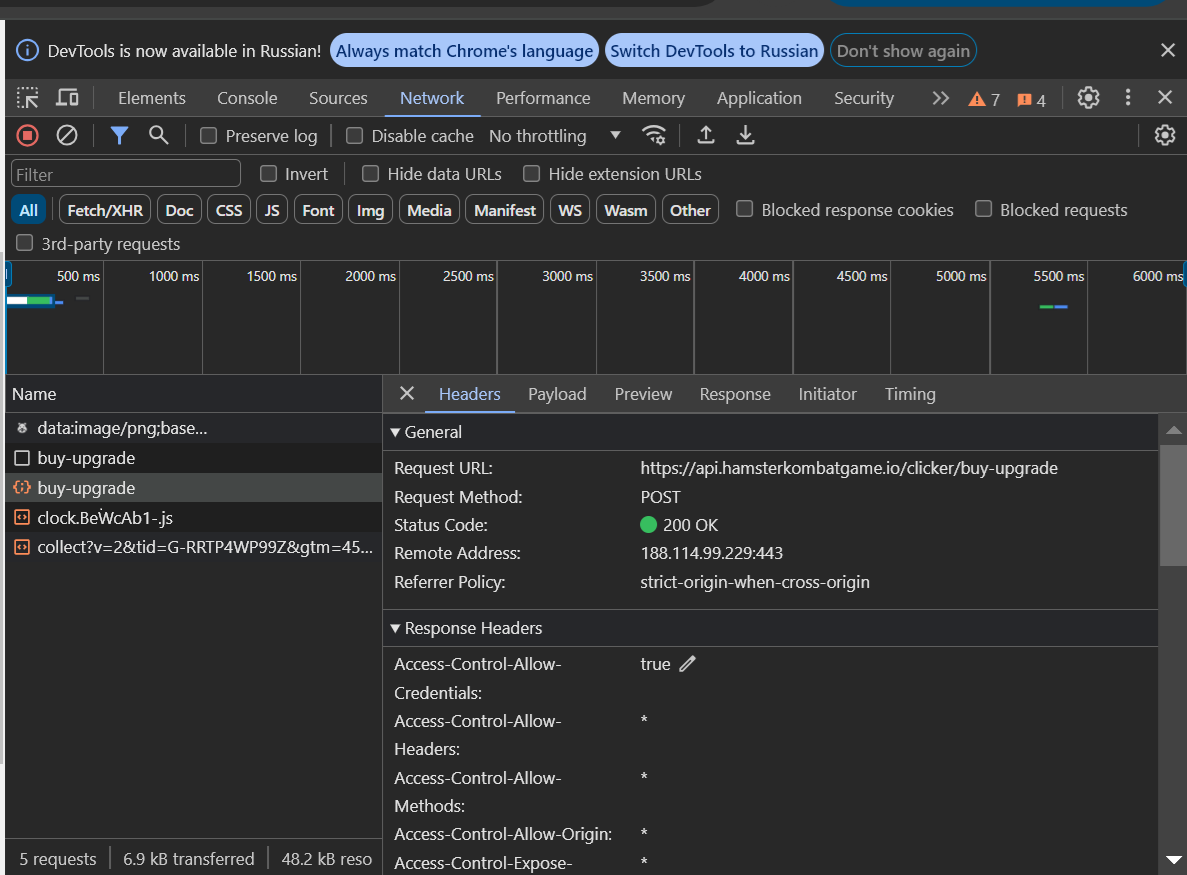This screenshot has height=875, width=1187.
Task: Open network conditions wifi icon
Action: click(x=654, y=135)
